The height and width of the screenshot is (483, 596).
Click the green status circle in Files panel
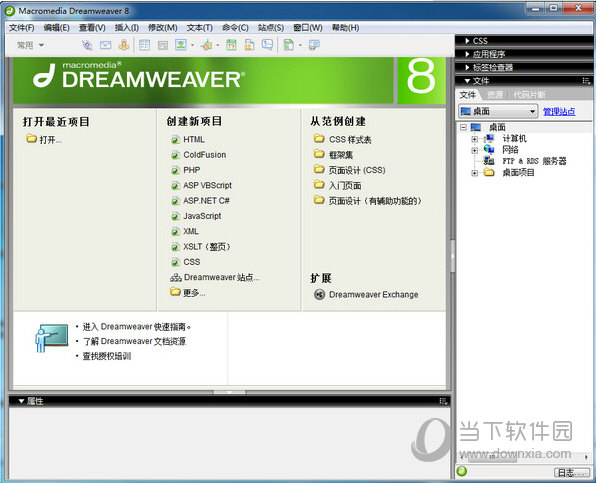[462, 471]
